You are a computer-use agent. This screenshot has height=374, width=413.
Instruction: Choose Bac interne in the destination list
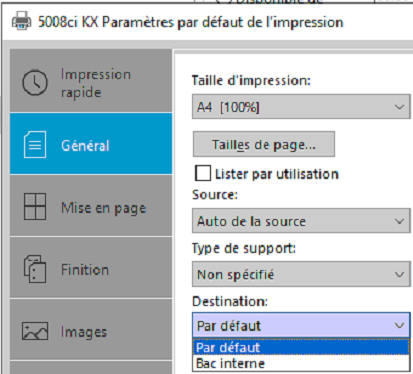pos(301,363)
